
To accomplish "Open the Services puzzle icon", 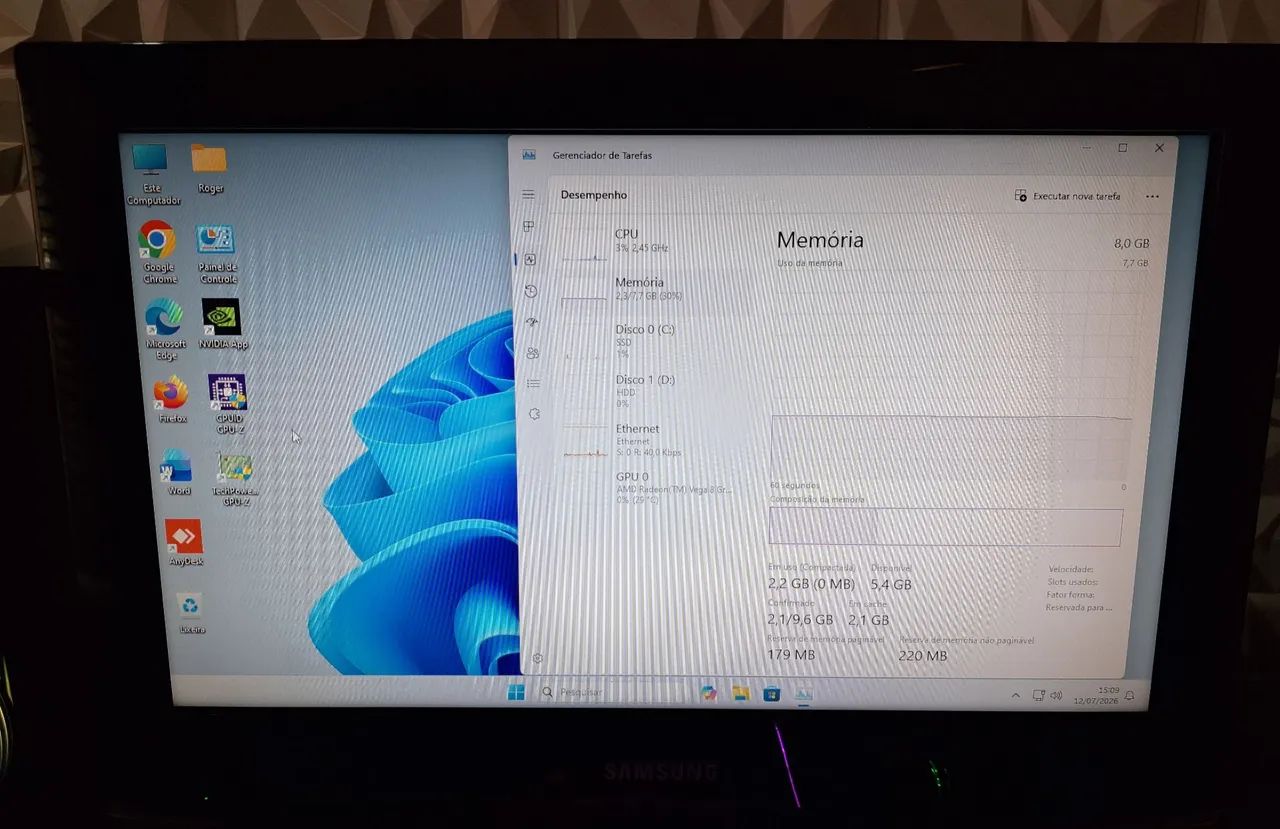I will [534, 413].
